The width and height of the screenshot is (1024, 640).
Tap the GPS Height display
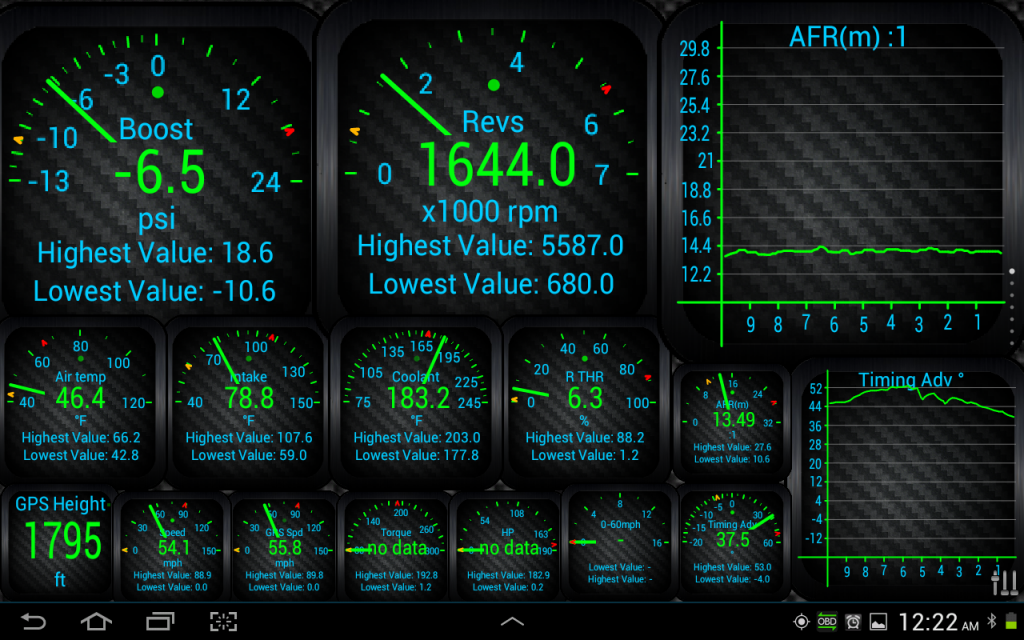click(59, 542)
